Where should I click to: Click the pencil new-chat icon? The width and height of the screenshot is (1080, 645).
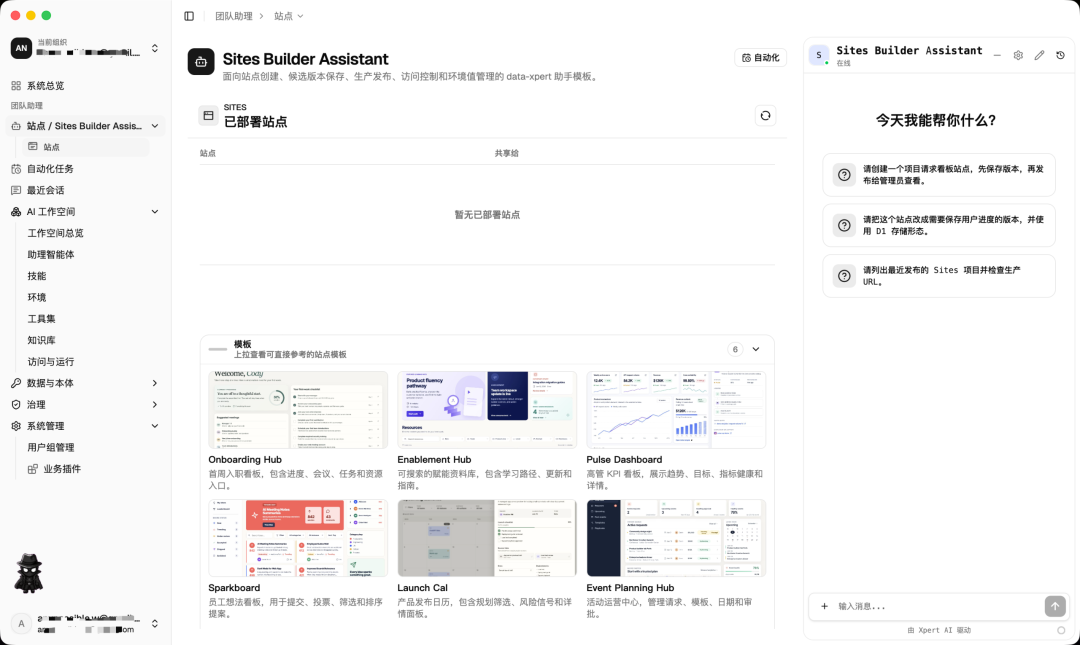[x=1039, y=55]
